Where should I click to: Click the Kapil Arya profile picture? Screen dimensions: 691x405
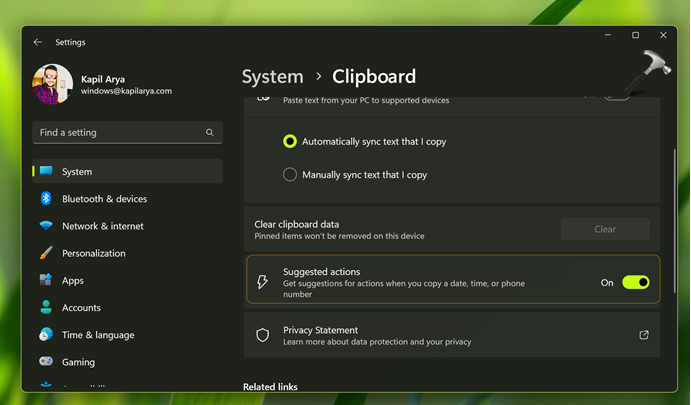click(52, 84)
